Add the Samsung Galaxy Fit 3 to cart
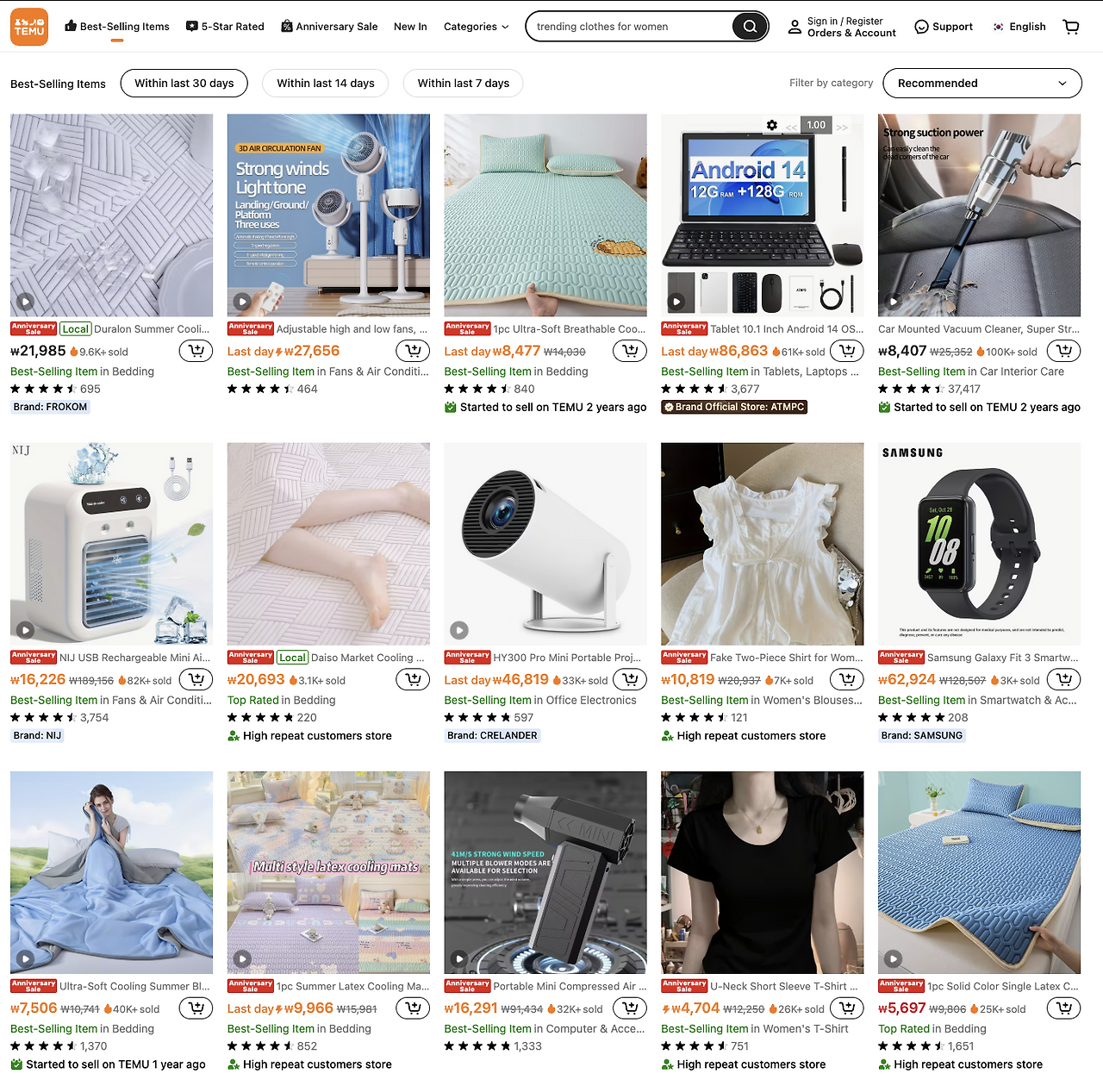The width and height of the screenshot is (1103, 1092). point(1063,680)
